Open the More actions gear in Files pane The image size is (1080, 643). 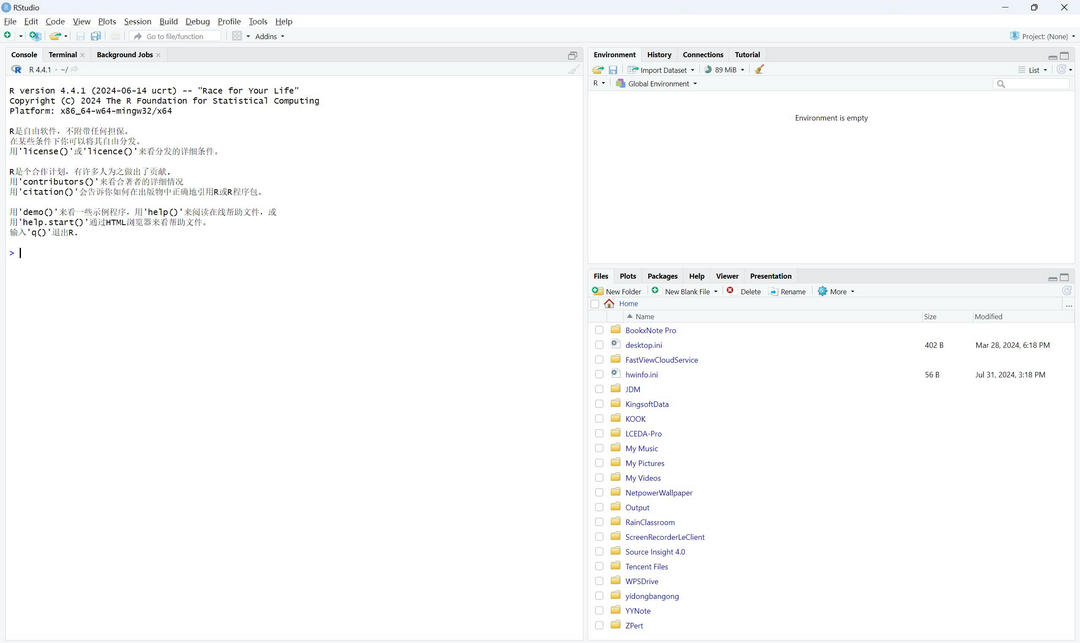[x=836, y=291]
